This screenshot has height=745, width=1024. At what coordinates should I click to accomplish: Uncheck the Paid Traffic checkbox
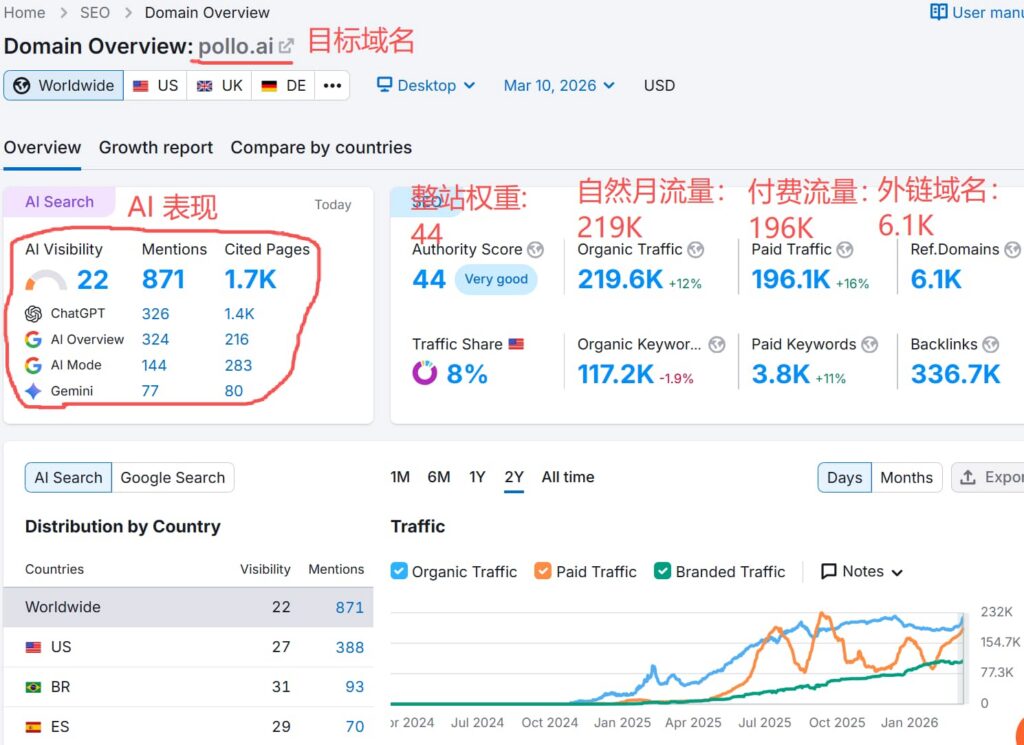pos(543,571)
